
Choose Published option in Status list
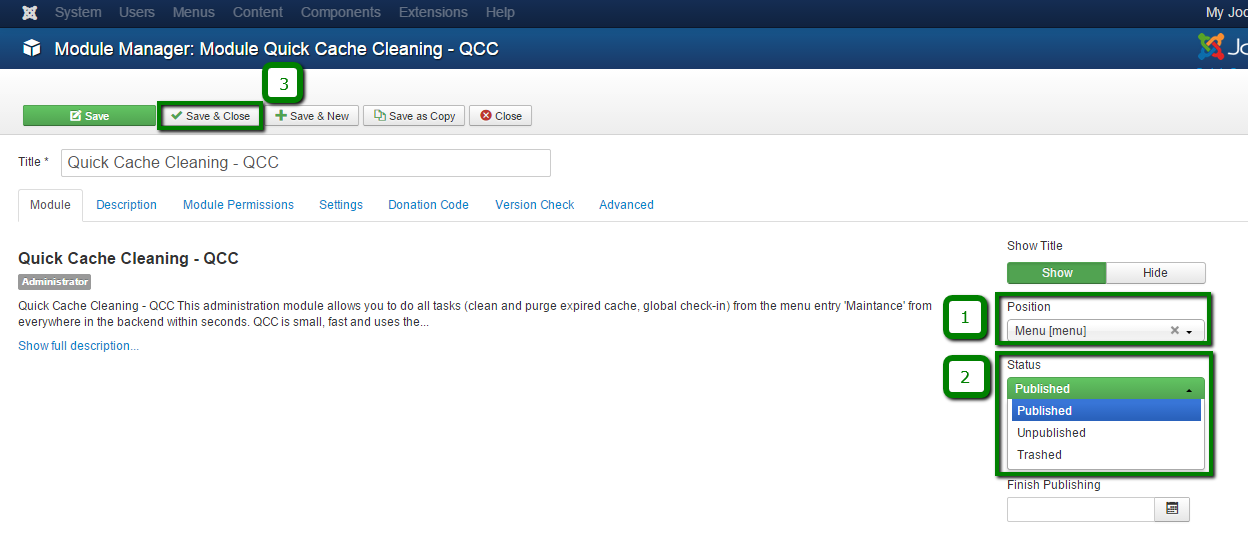1106,411
